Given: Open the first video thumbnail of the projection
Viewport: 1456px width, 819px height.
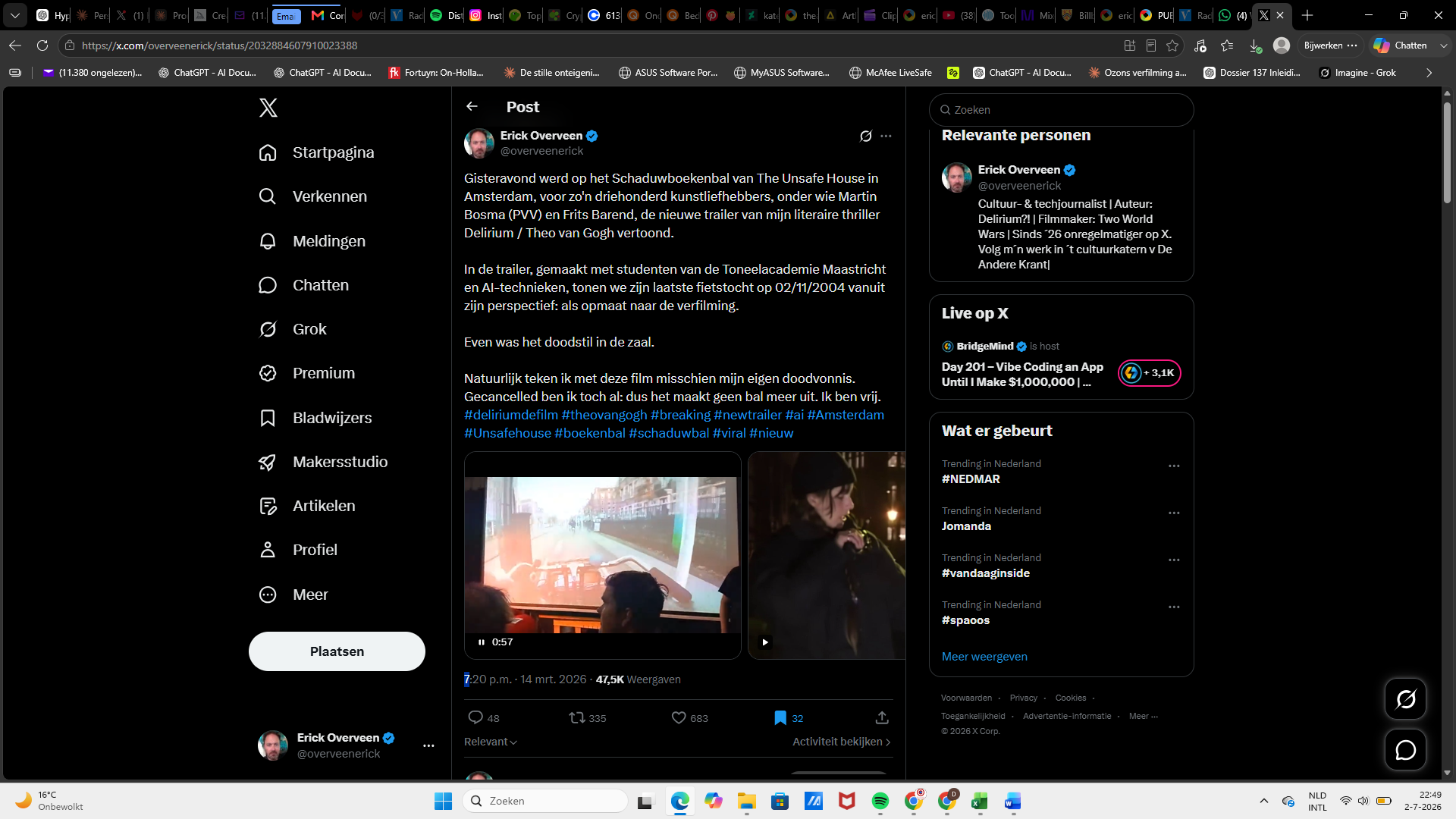Looking at the screenshot, I should point(602,554).
